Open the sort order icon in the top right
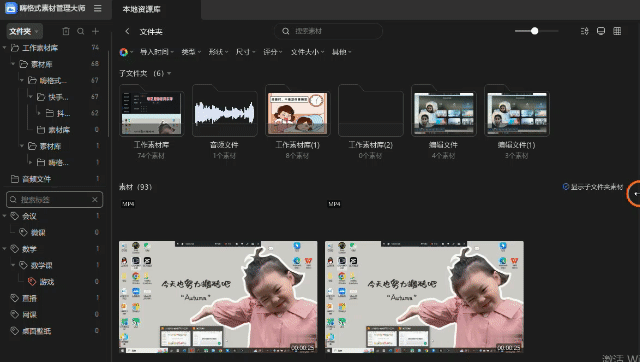 [x=584, y=31]
